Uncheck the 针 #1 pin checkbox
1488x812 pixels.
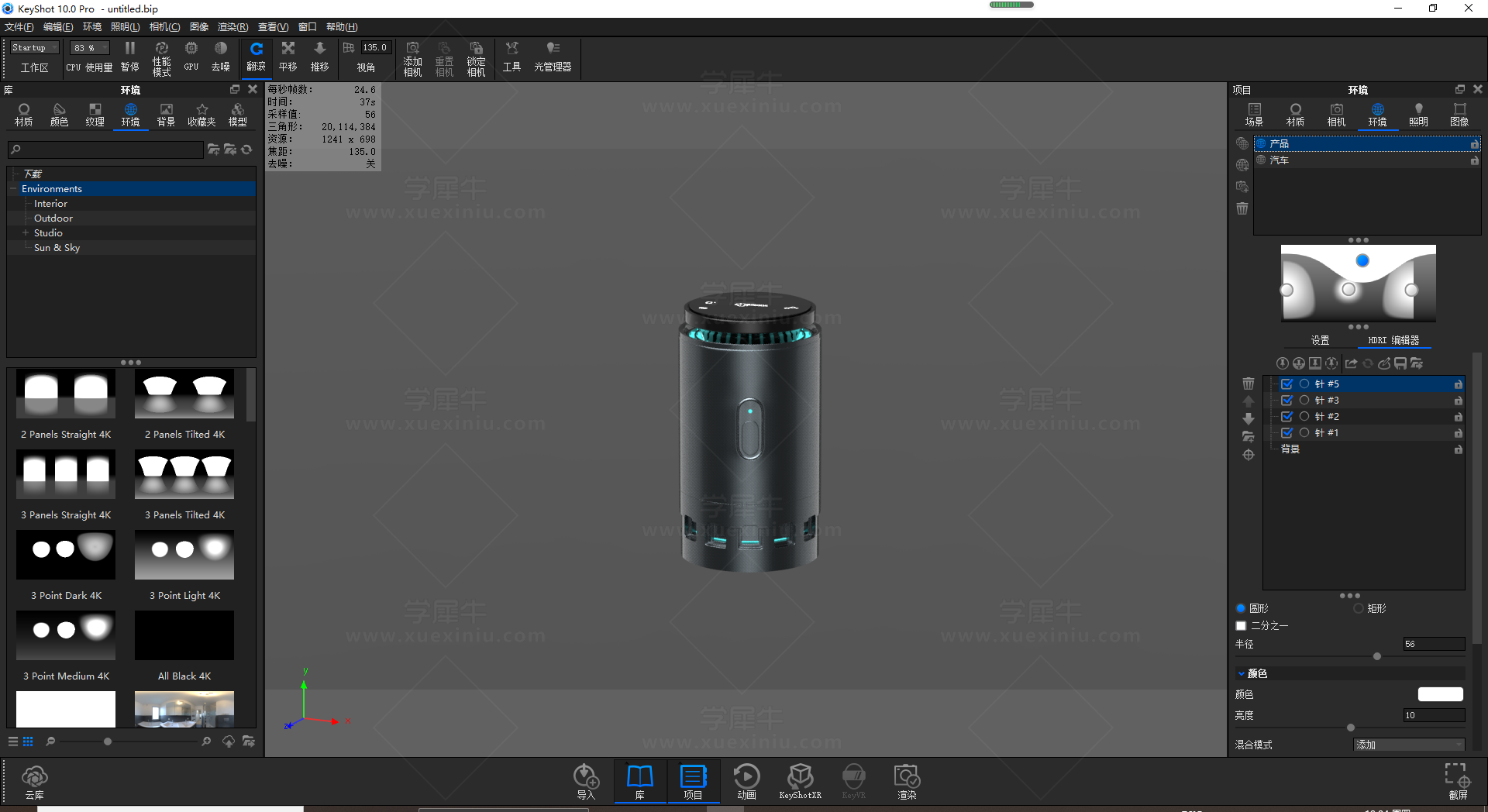click(x=1286, y=433)
